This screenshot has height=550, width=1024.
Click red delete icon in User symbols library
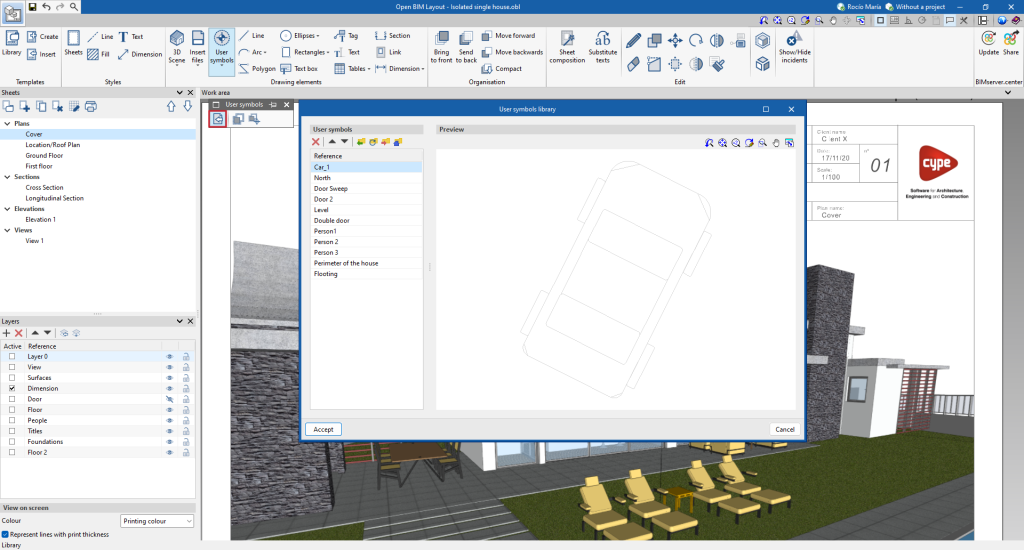tap(316, 142)
